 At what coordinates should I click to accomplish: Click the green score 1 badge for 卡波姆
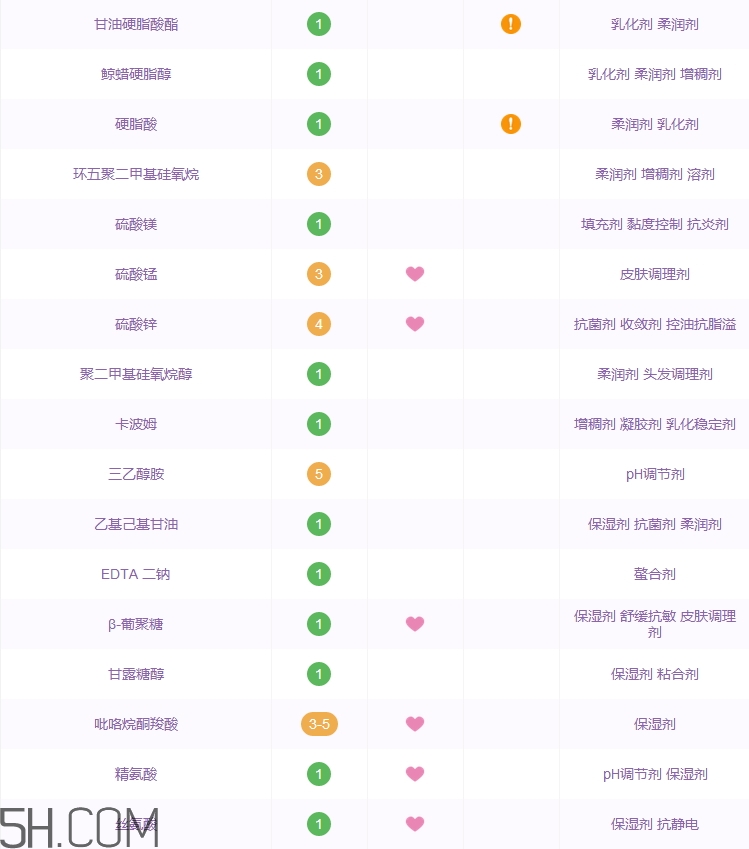click(x=319, y=424)
